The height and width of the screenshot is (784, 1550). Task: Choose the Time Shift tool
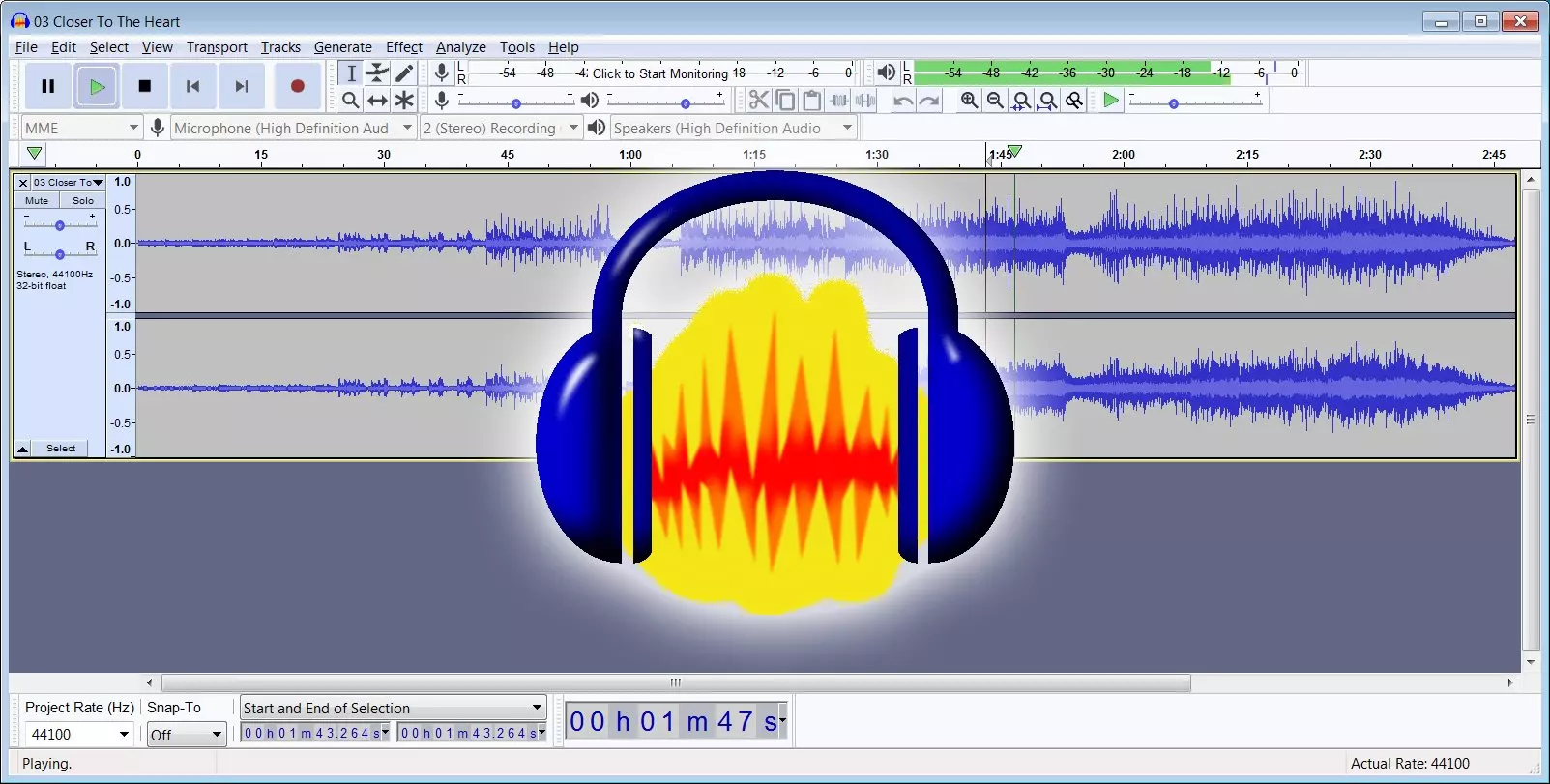tap(377, 100)
